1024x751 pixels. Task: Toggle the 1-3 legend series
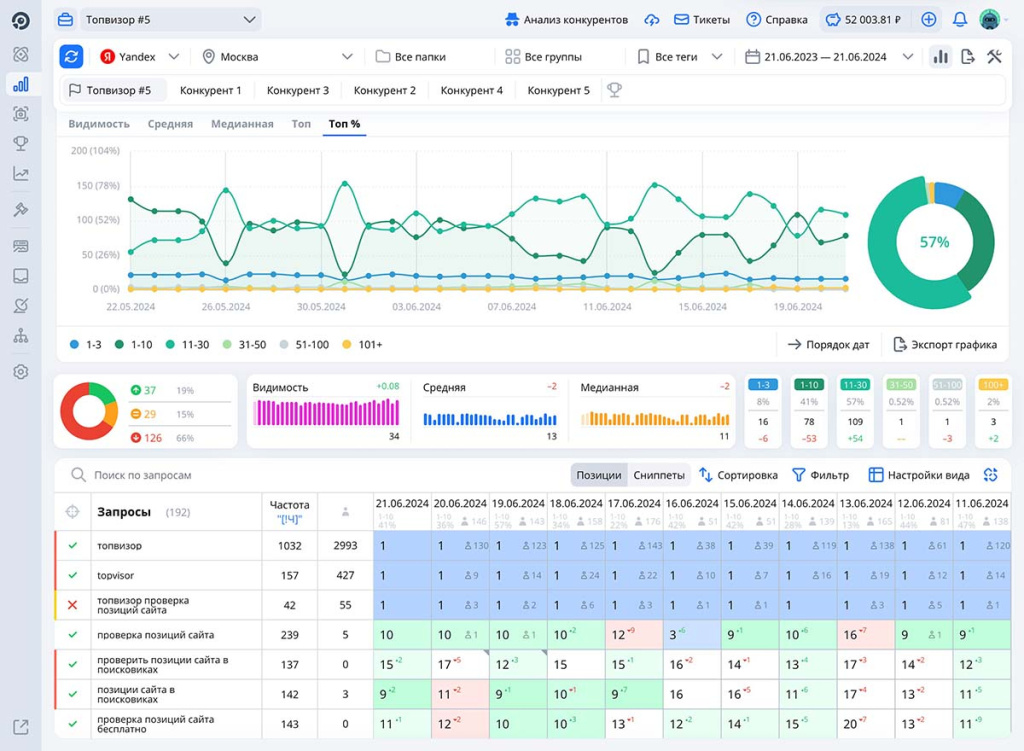pos(86,344)
